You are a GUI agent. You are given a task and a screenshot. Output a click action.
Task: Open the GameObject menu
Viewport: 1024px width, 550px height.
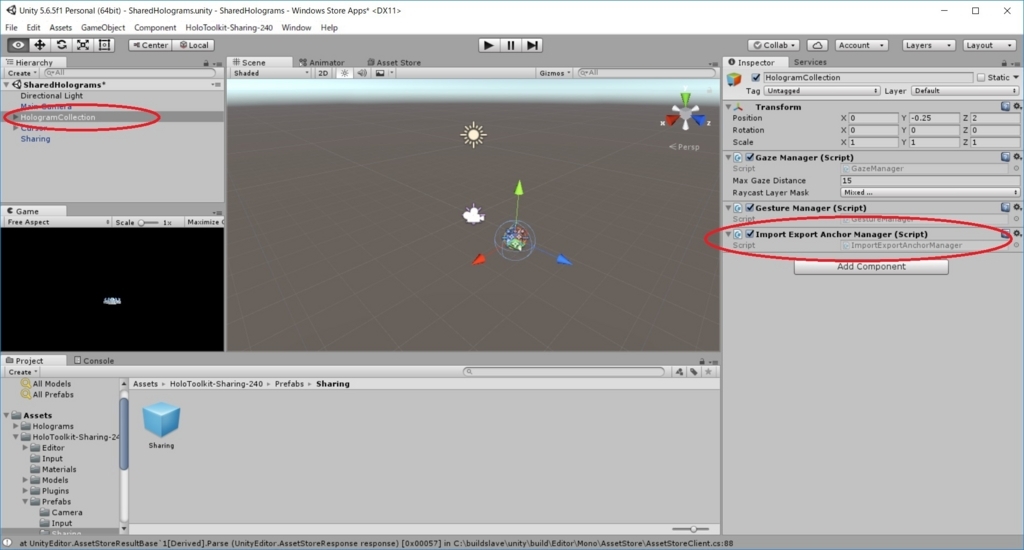pos(103,27)
